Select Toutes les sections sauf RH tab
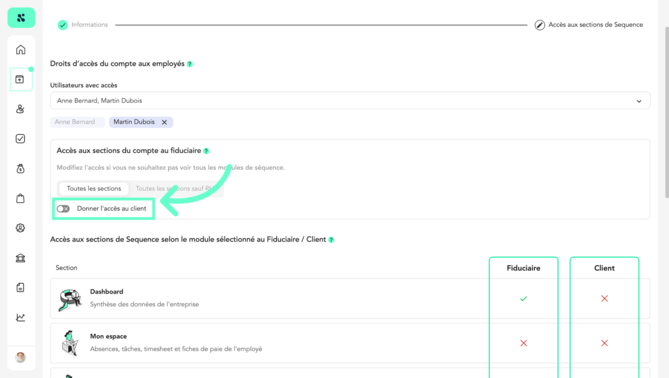Viewport: 669px width, 378px height. coord(175,189)
